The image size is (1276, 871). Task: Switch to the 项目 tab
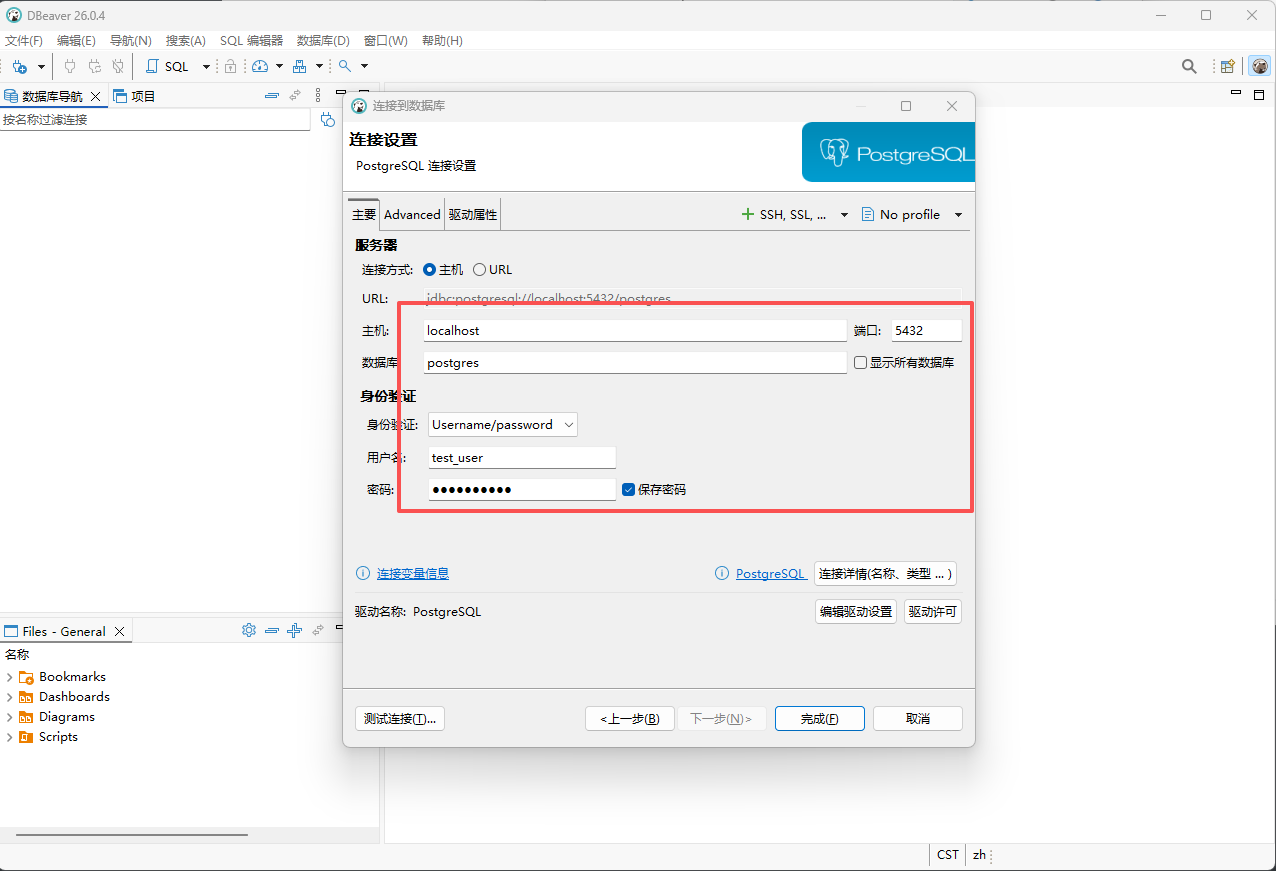click(135, 96)
